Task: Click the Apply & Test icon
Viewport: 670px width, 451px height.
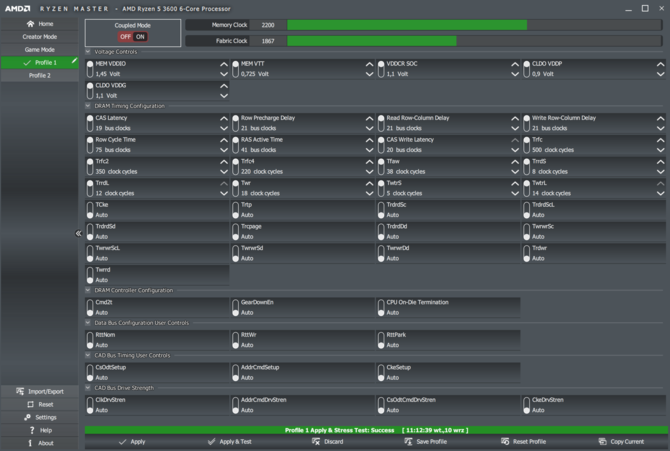Action: (211, 442)
